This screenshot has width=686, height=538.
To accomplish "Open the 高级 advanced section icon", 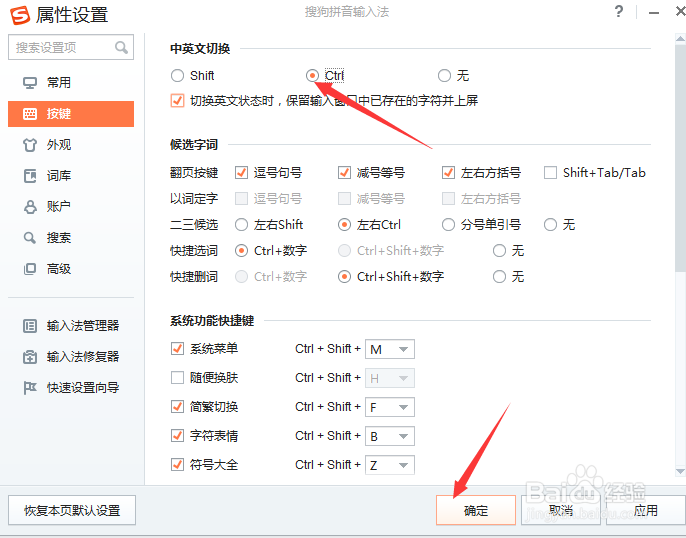I will point(30,269).
